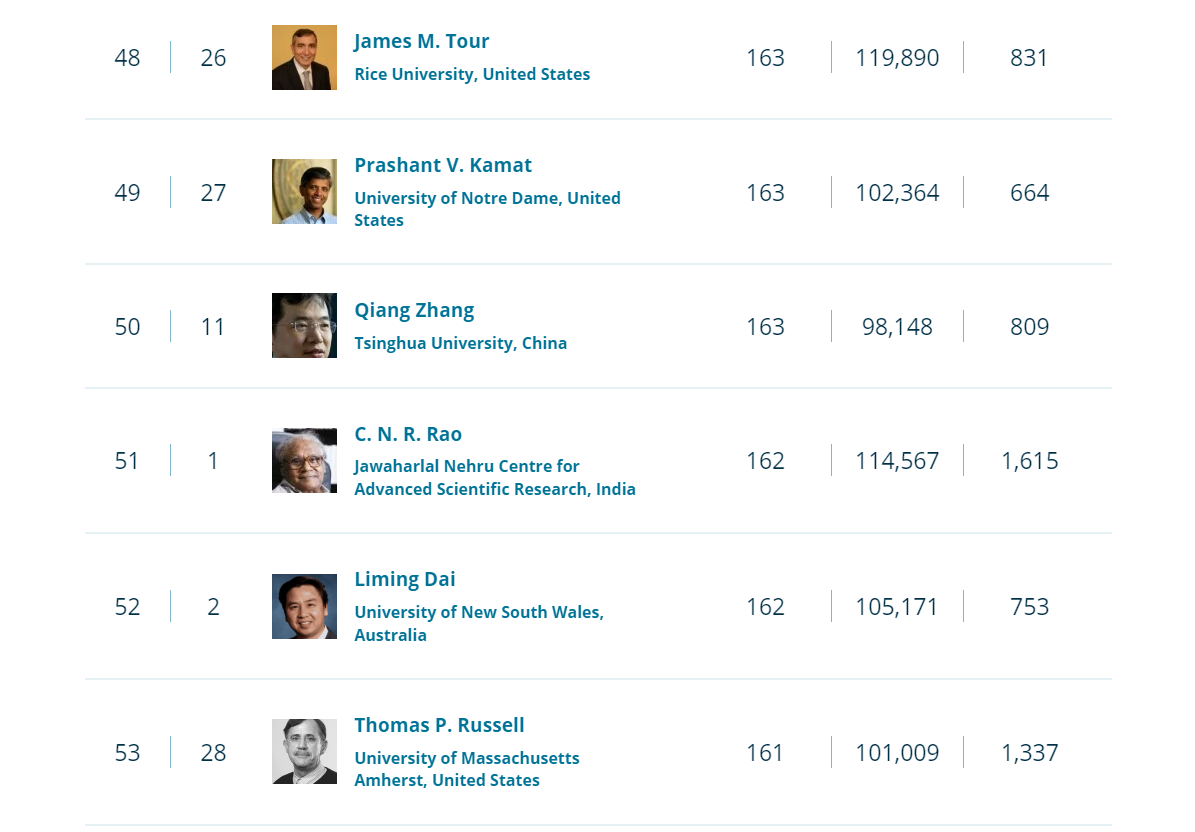Open University of Notre Dame affiliation link
The width and height of the screenshot is (1195, 832).
[487, 209]
